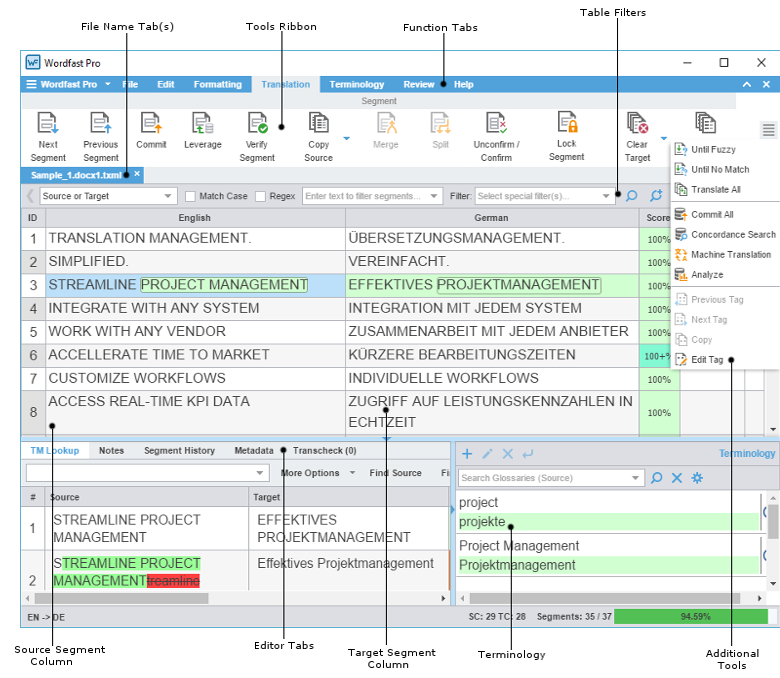Click the Verify Segment icon

[257, 123]
